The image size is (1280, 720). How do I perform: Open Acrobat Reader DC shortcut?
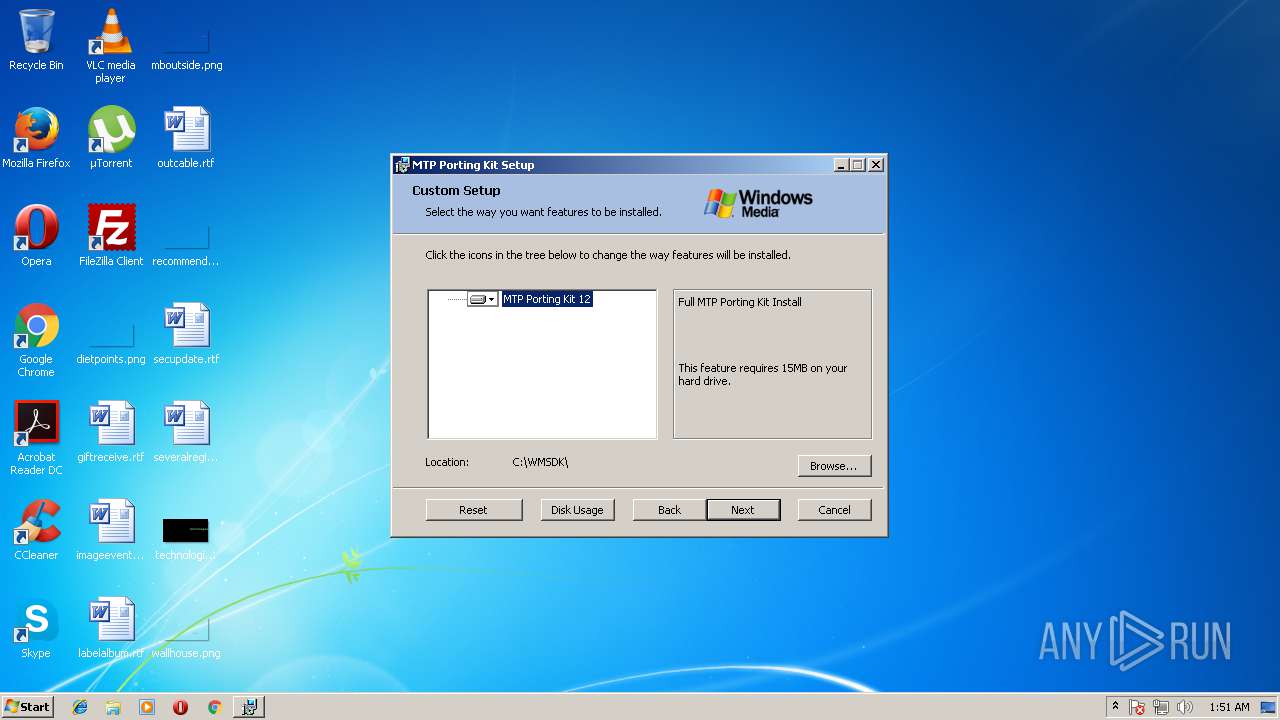[x=36, y=438]
